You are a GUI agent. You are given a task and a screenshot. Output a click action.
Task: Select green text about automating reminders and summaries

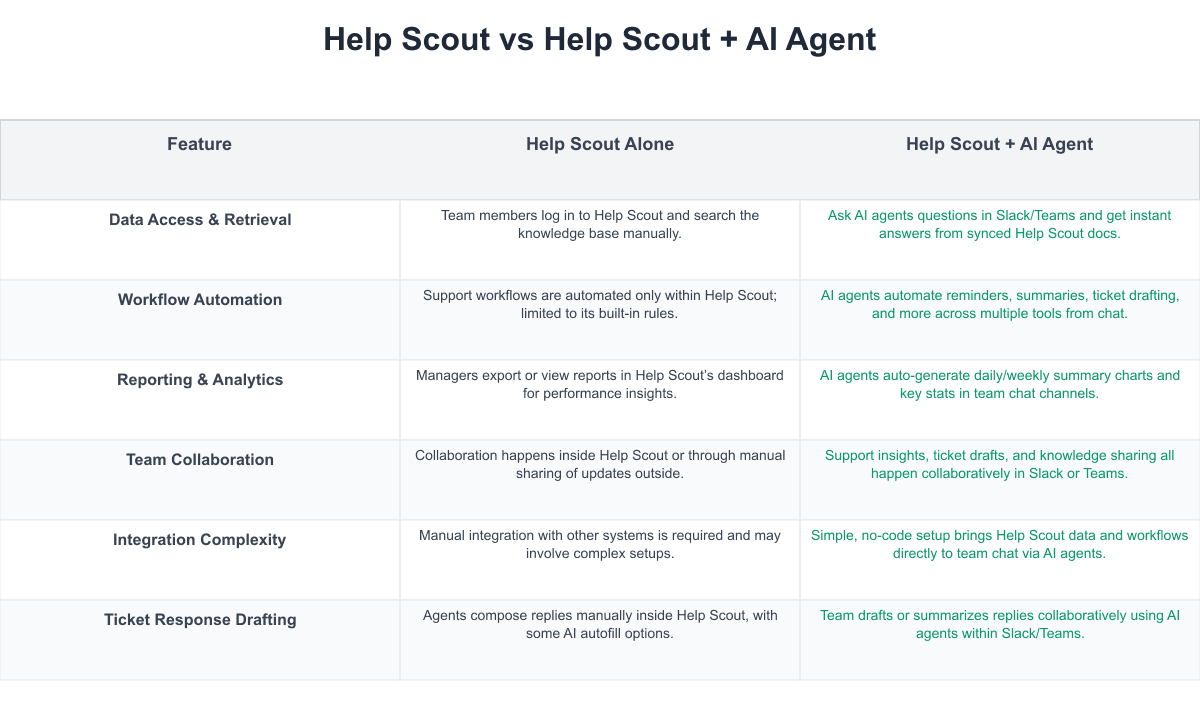point(999,304)
